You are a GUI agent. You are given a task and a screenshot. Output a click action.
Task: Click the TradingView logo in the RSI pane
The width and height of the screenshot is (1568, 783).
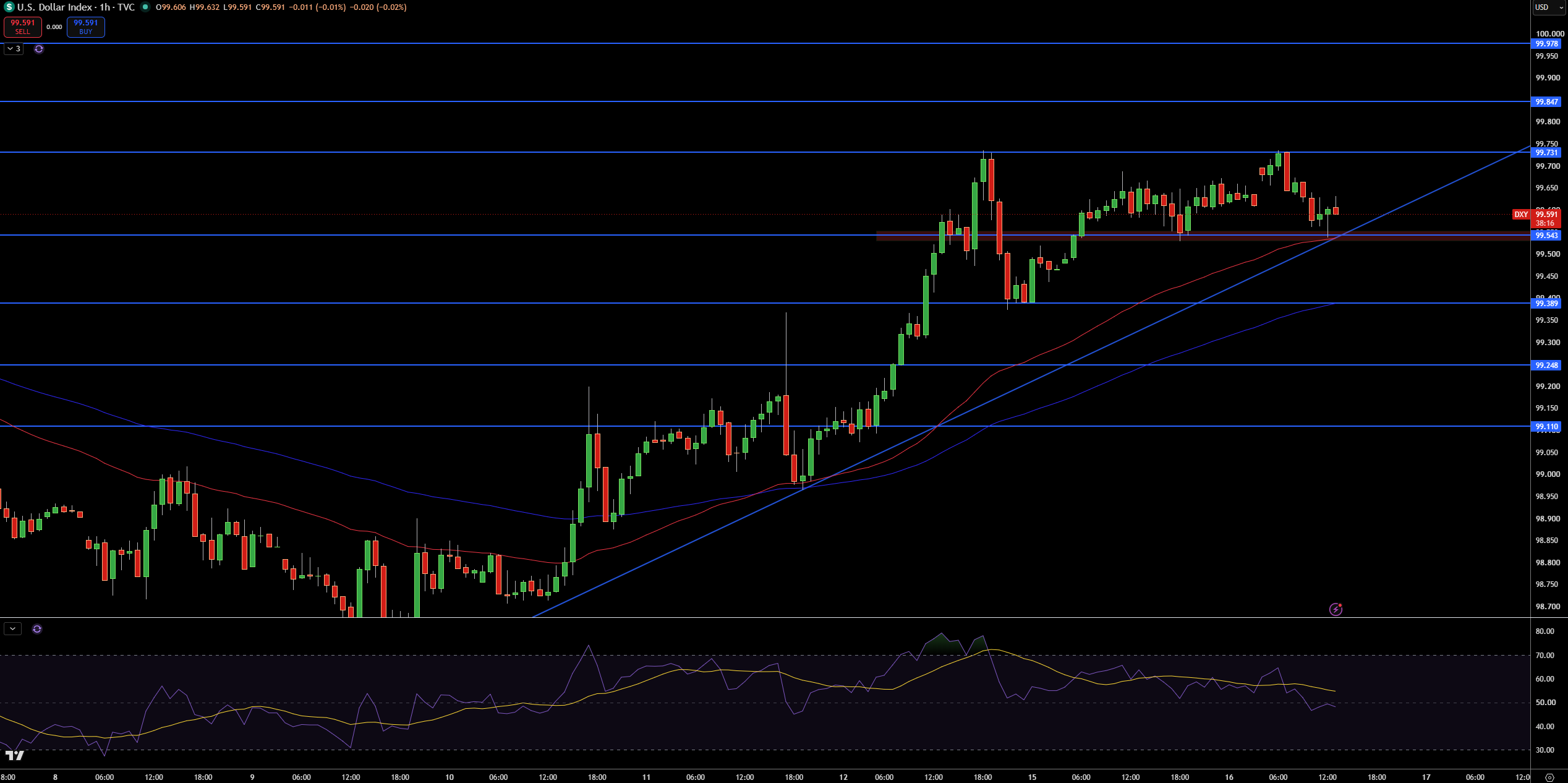pyautogui.click(x=14, y=755)
